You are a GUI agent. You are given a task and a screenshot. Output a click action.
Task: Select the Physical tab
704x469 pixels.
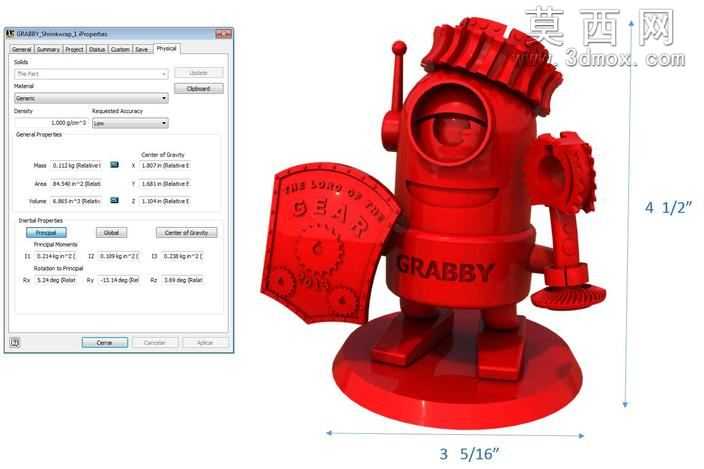click(167, 48)
